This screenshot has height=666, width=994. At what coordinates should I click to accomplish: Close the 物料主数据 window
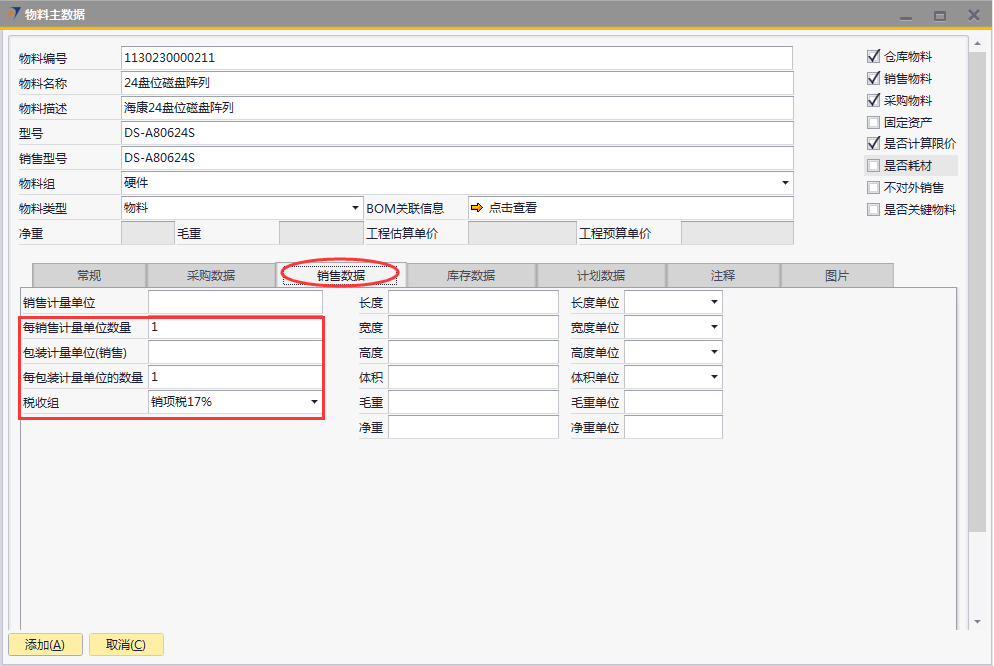click(x=972, y=15)
